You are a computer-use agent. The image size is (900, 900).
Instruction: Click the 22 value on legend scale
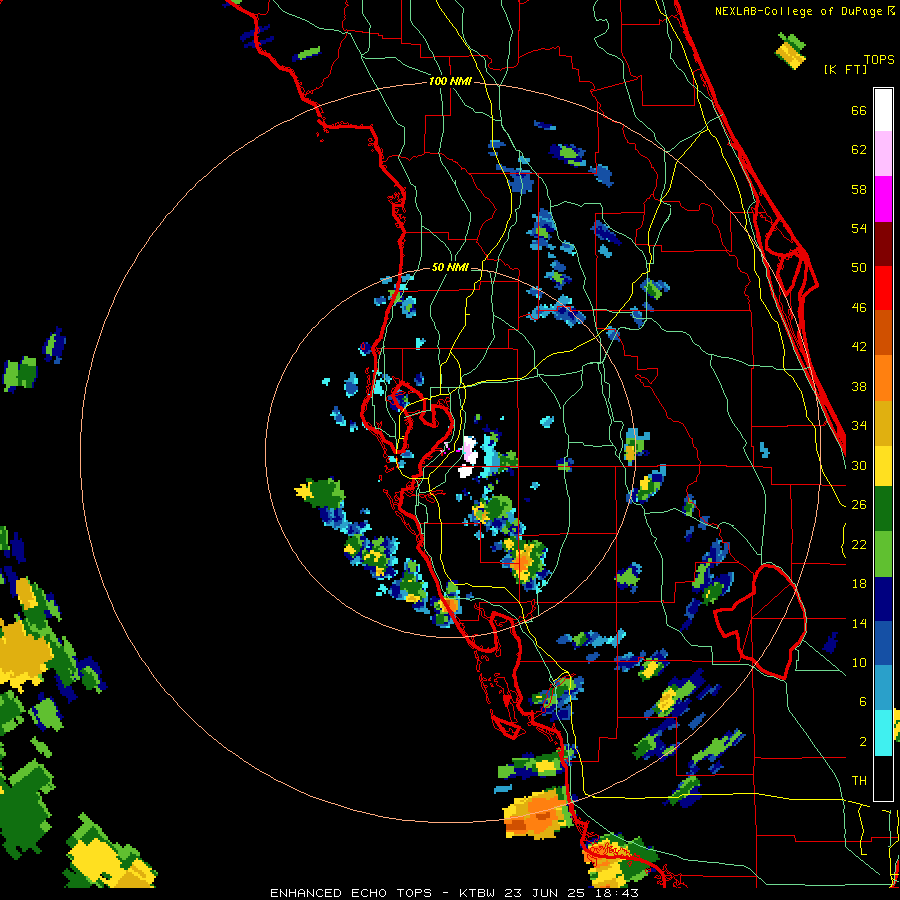859,544
